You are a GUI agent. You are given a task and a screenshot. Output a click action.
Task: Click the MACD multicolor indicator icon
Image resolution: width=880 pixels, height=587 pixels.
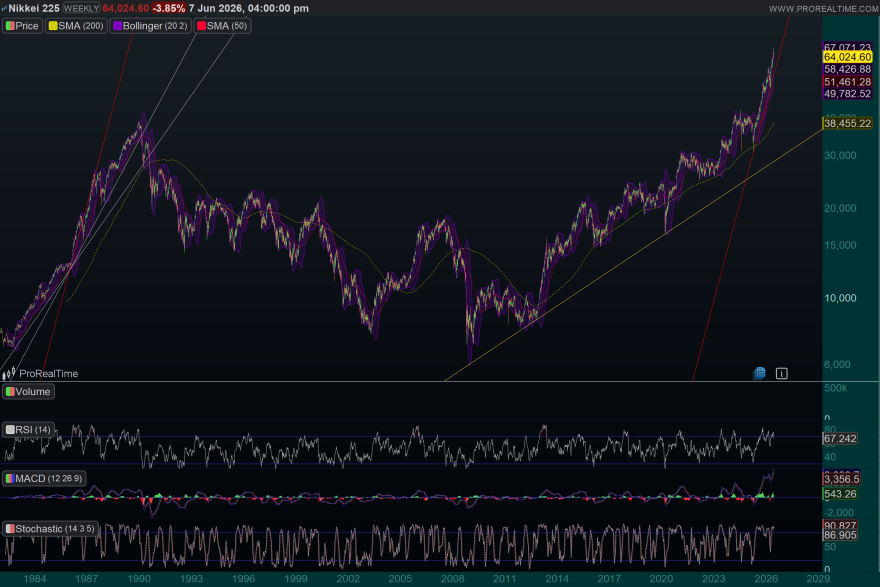click(x=10, y=479)
